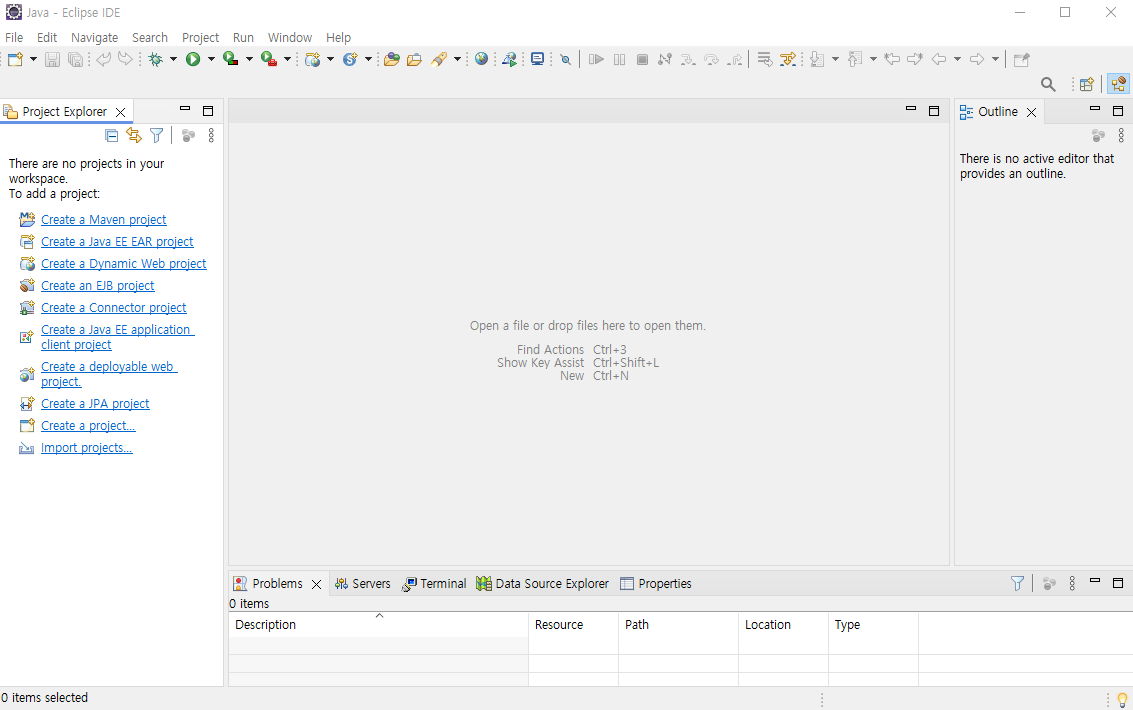1133x710 pixels.
Task: Click the Create an EJB project link
Action: [98, 286]
